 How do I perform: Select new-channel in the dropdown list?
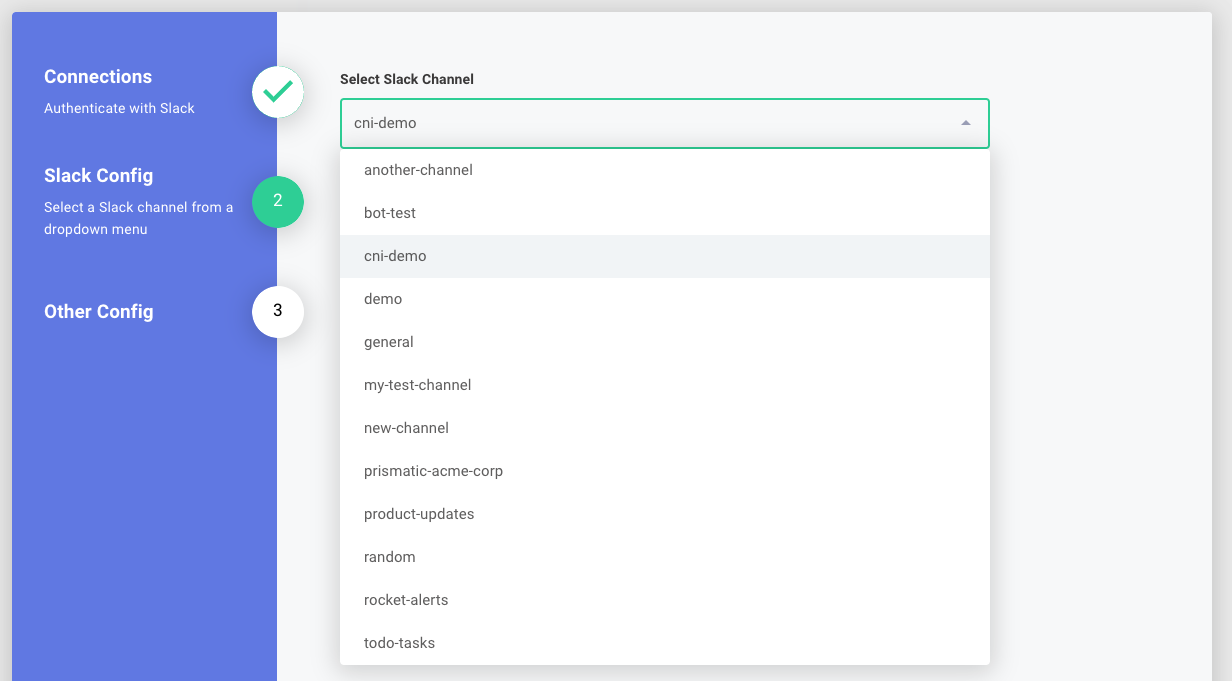point(405,427)
